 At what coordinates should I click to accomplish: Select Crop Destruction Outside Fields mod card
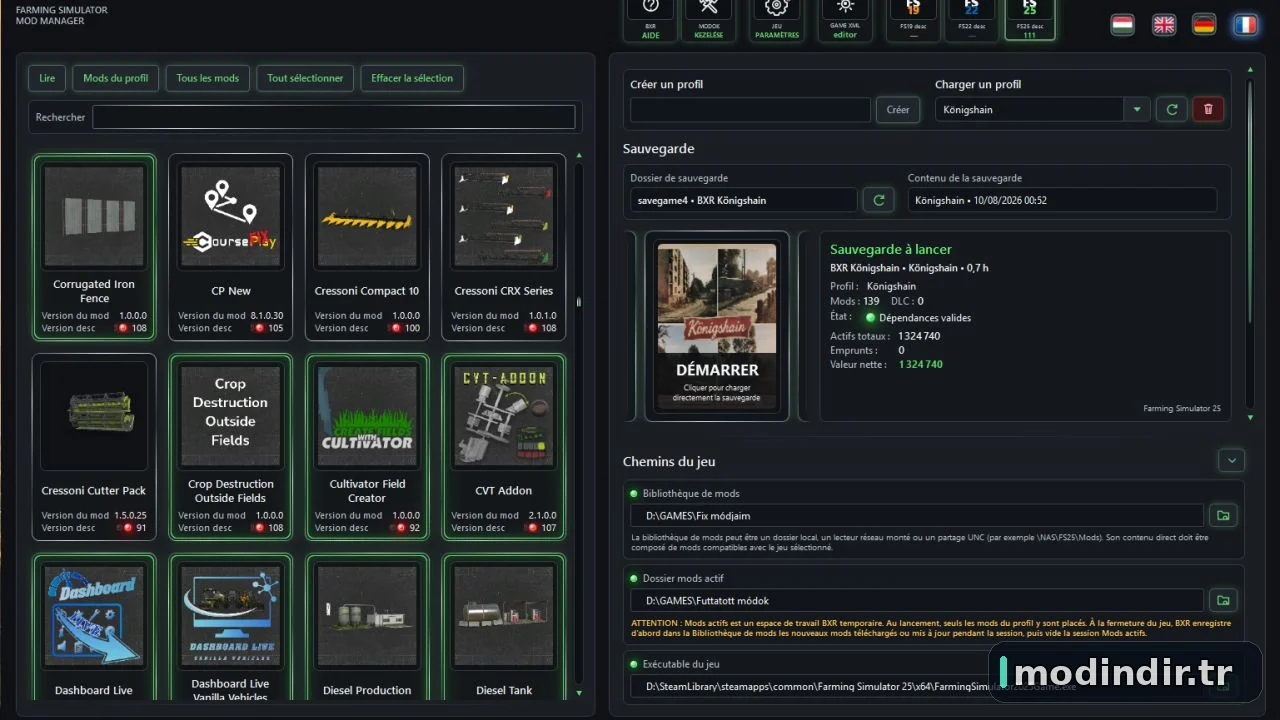pyautogui.click(x=231, y=447)
